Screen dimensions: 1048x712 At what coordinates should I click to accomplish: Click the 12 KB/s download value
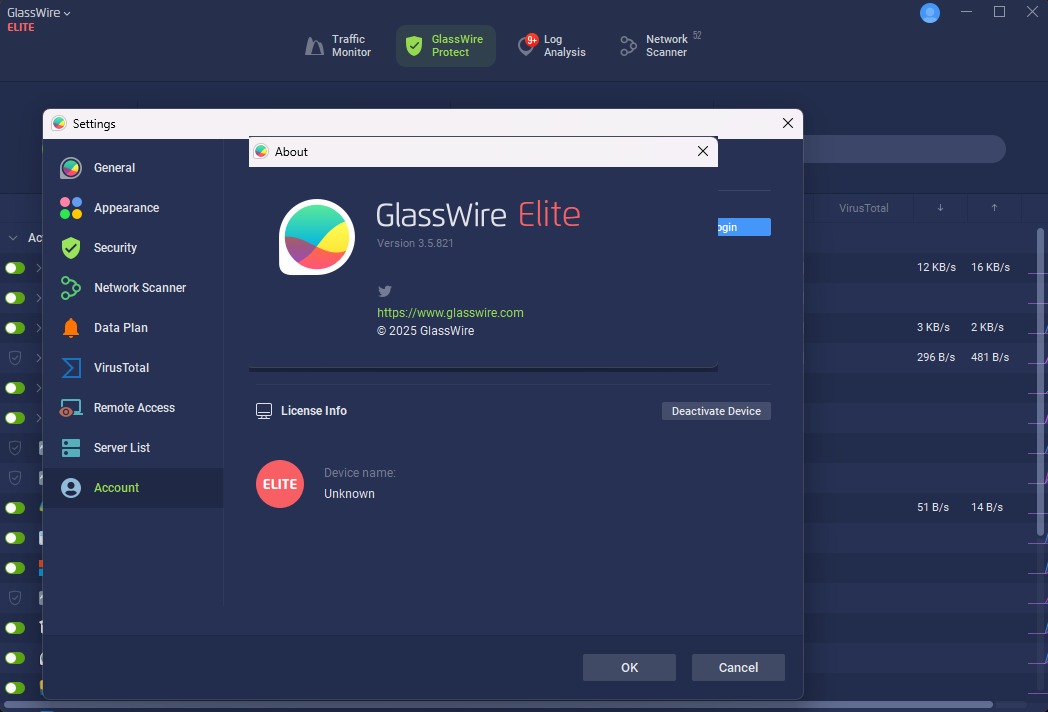coord(936,267)
